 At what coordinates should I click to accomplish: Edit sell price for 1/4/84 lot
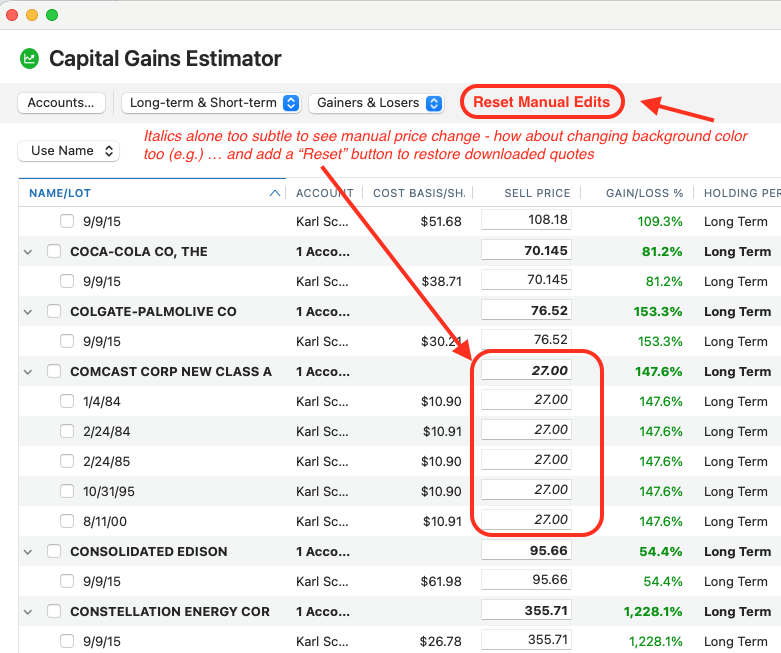coord(526,399)
